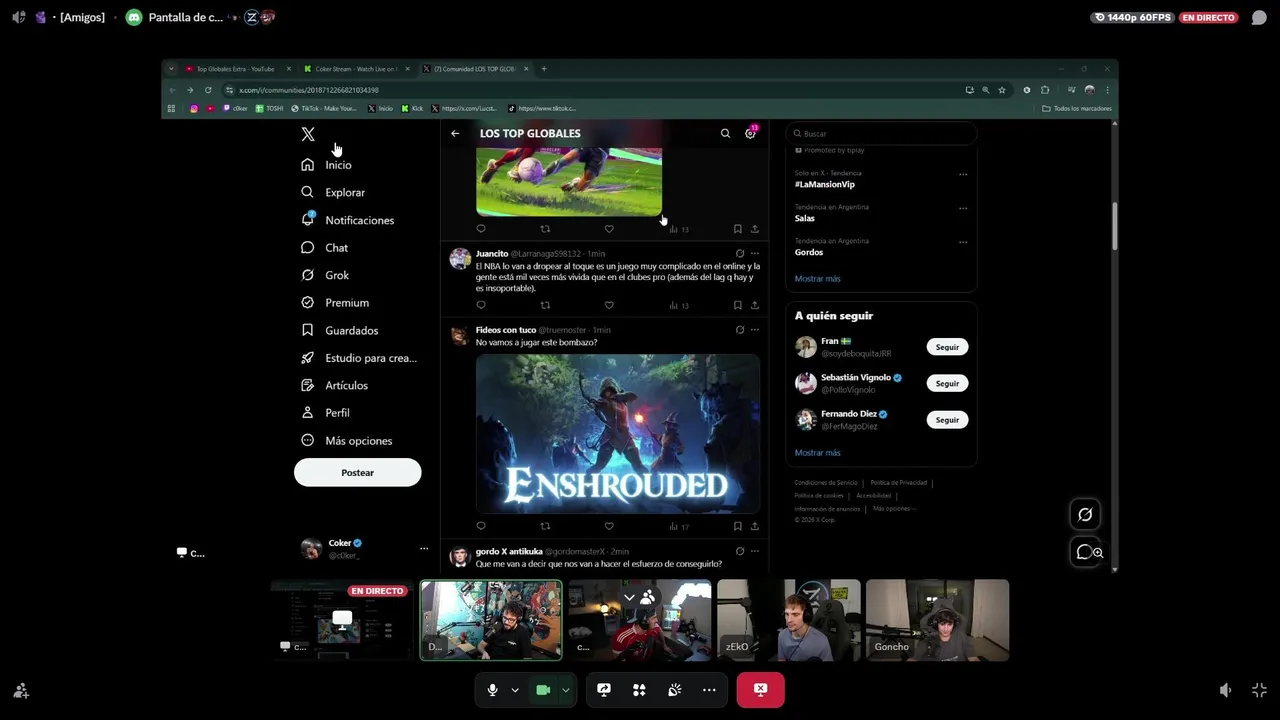Bookmark the Enshrouded post

tap(737, 526)
